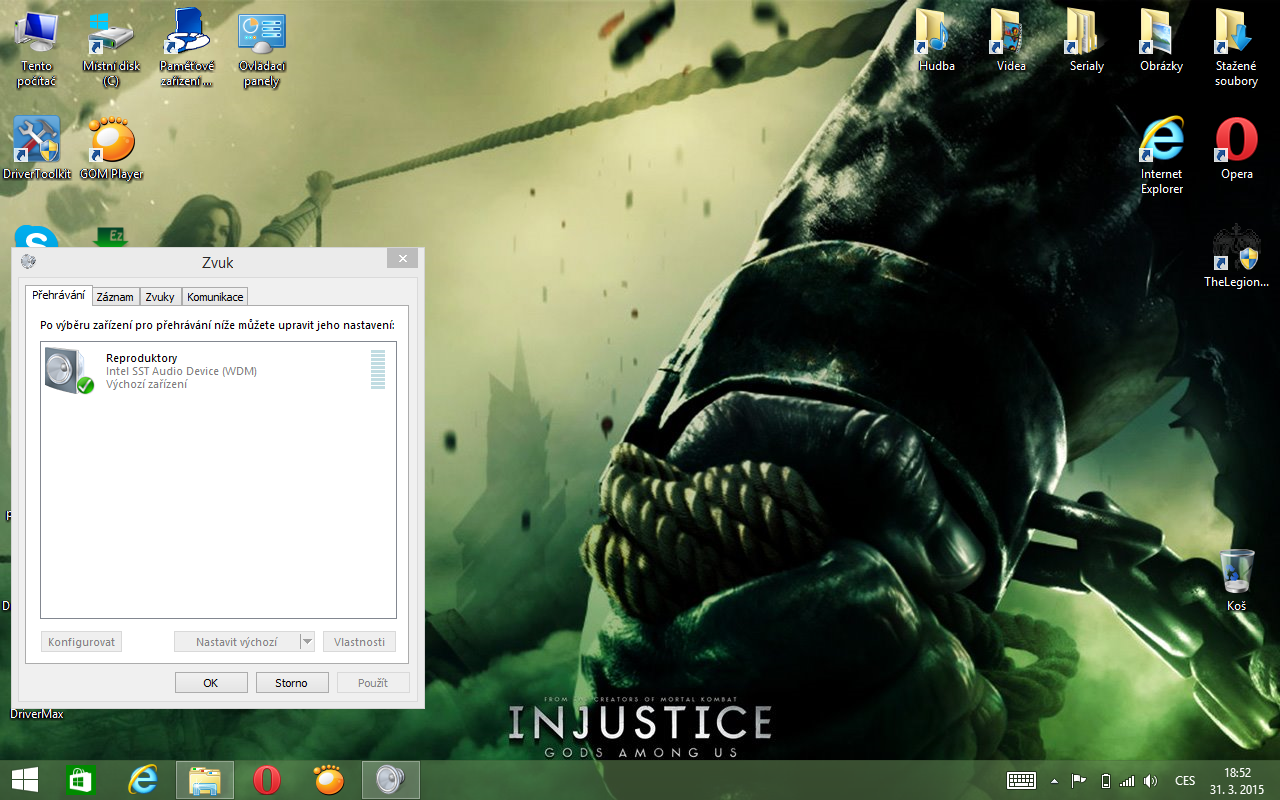Click the Zvuk sound window taskbar button
1280x800 pixels.
391,780
